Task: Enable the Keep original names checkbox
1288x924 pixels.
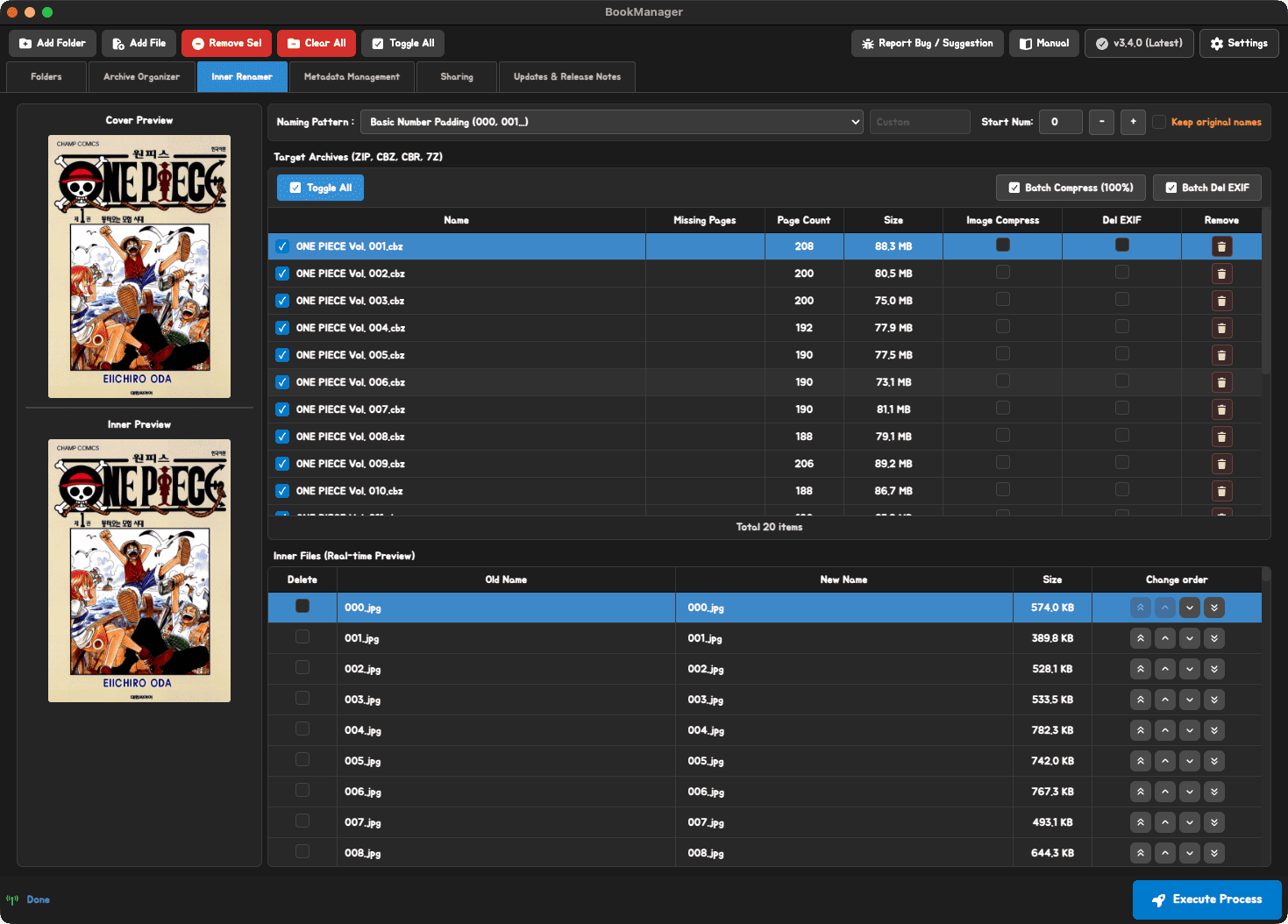Action: coord(1159,122)
